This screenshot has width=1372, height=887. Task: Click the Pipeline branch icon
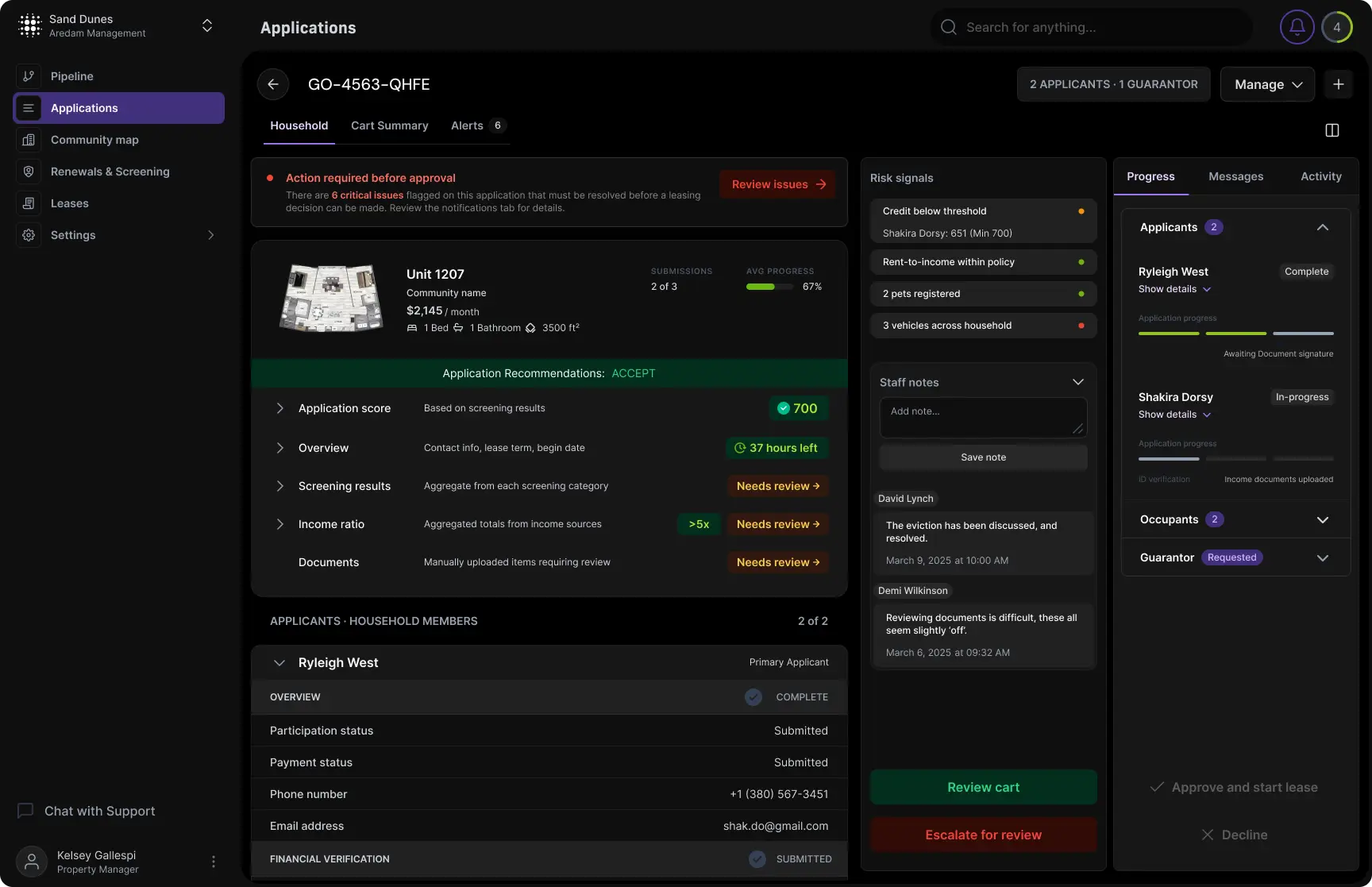29,76
